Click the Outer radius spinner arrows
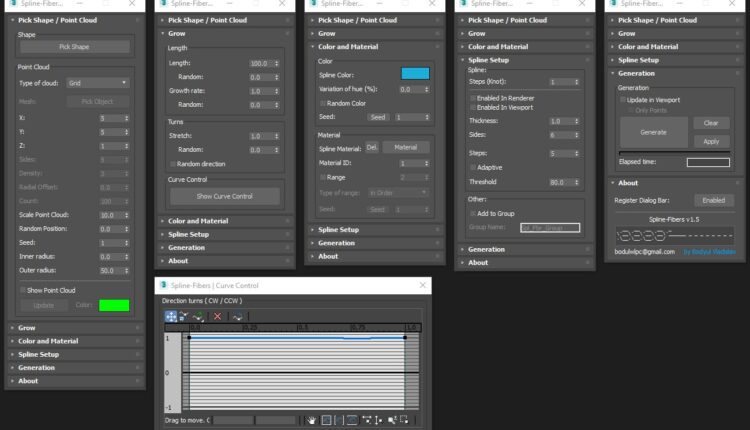Image resolution: width=750 pixels, height=430 pixels. [127, 271]
